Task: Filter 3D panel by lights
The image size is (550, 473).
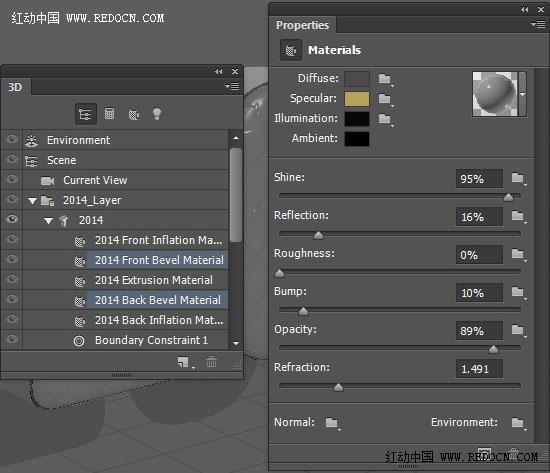Action: pos(157,114)
